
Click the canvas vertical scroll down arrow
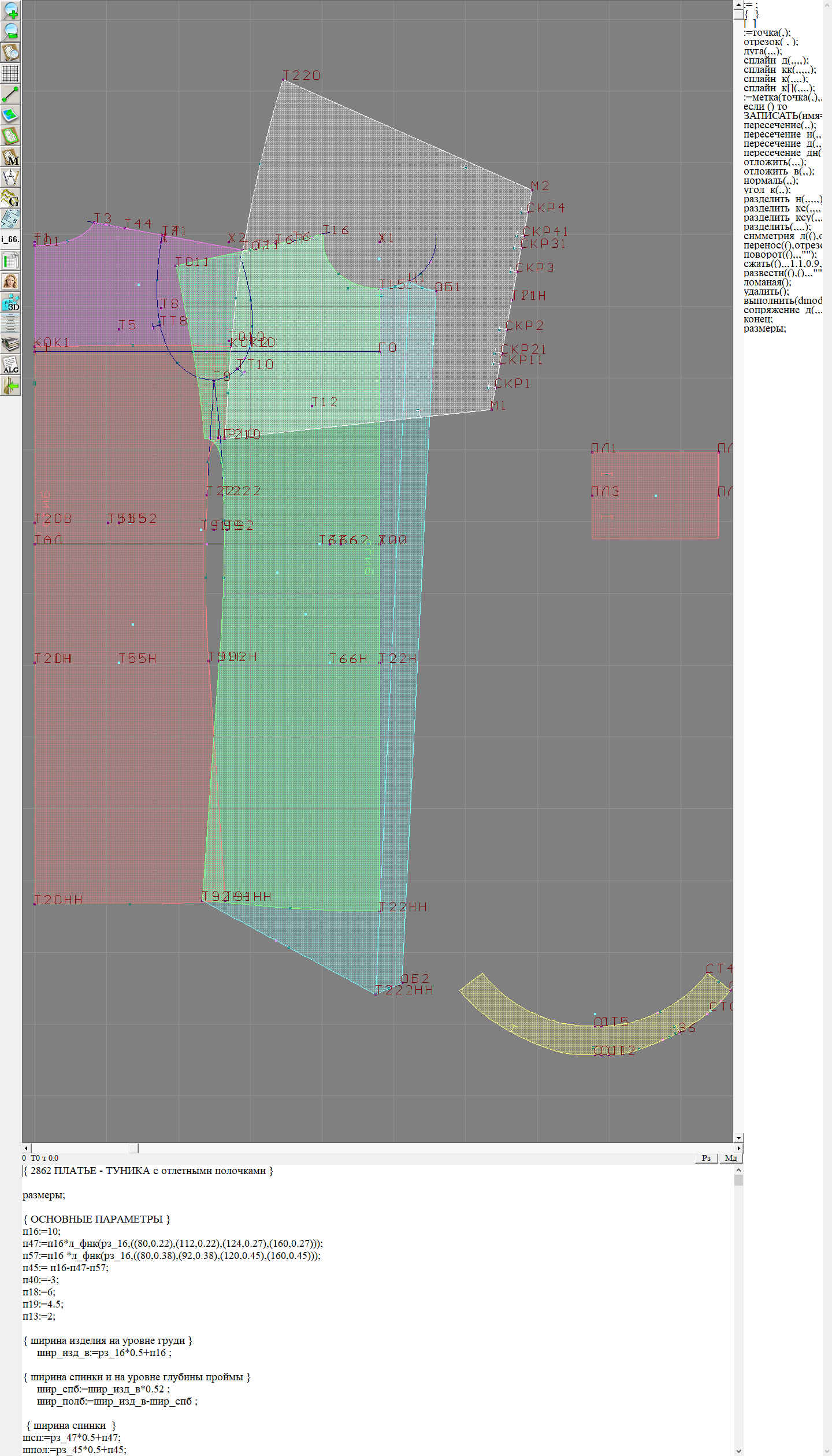point(738,1138)
